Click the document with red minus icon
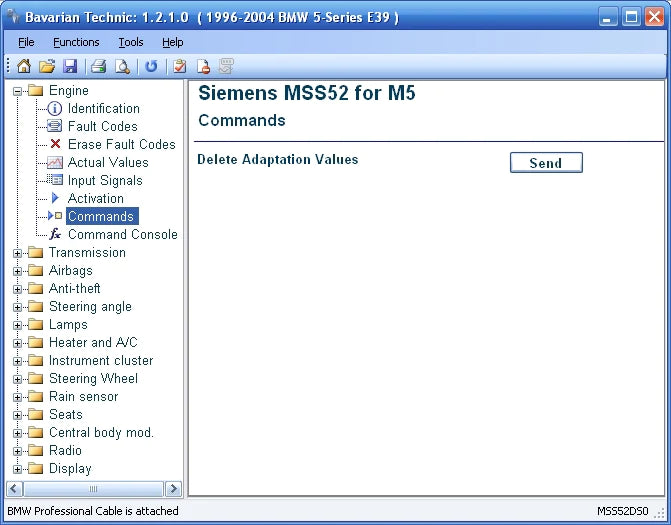The height and width of the screenshot is (525, 671). point(203,67)
